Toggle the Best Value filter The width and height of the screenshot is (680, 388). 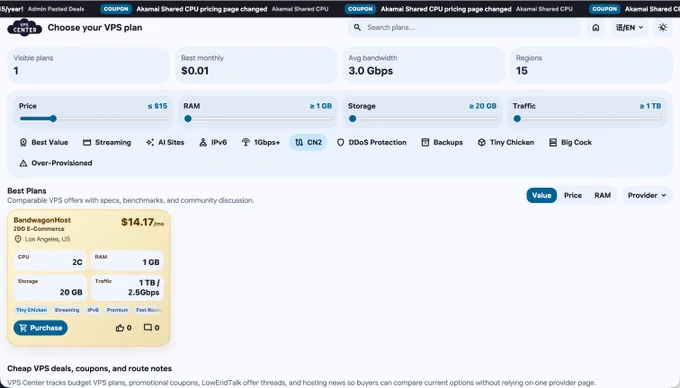44,142
